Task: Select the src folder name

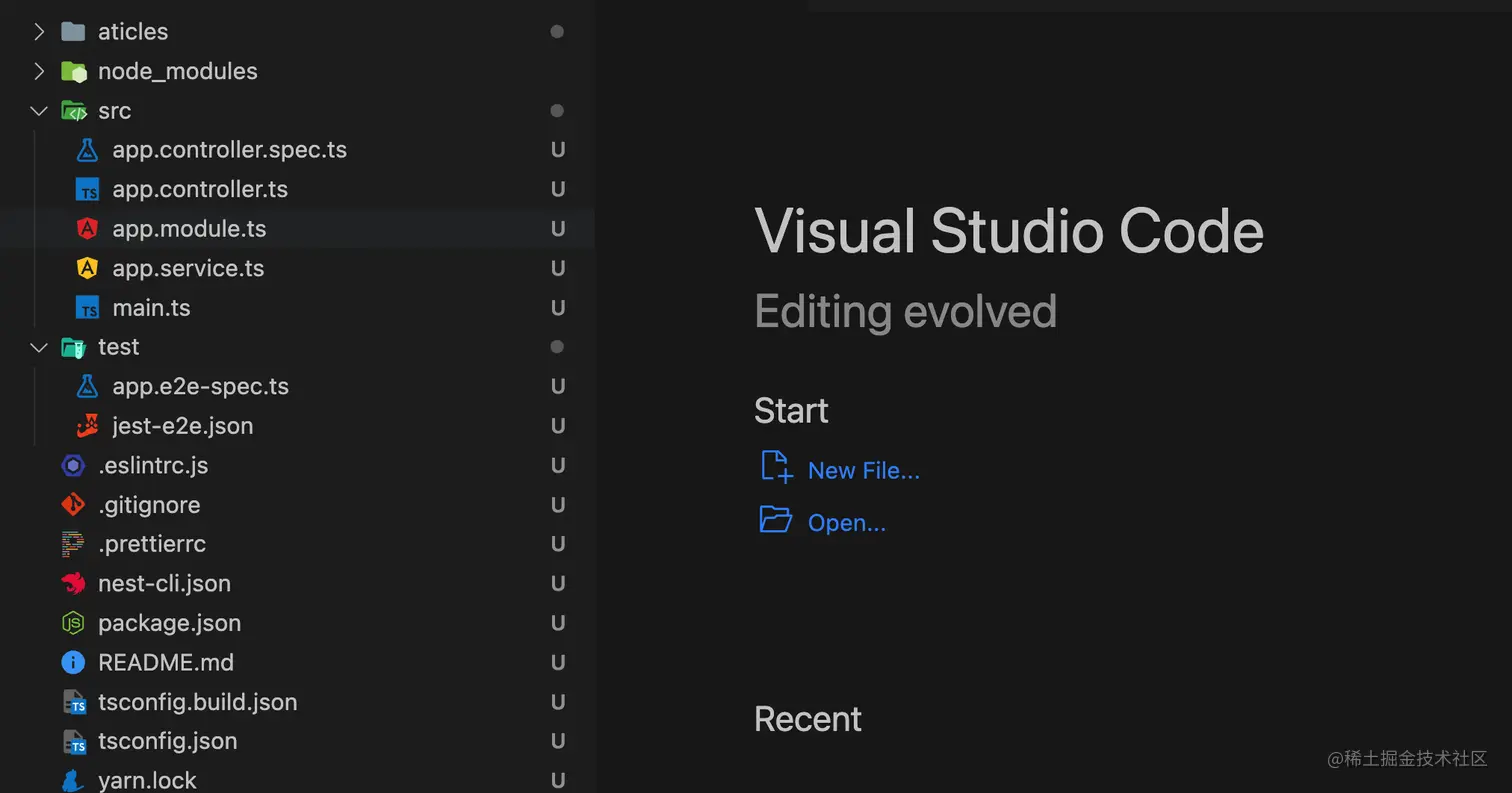Action: pos(115,111)
